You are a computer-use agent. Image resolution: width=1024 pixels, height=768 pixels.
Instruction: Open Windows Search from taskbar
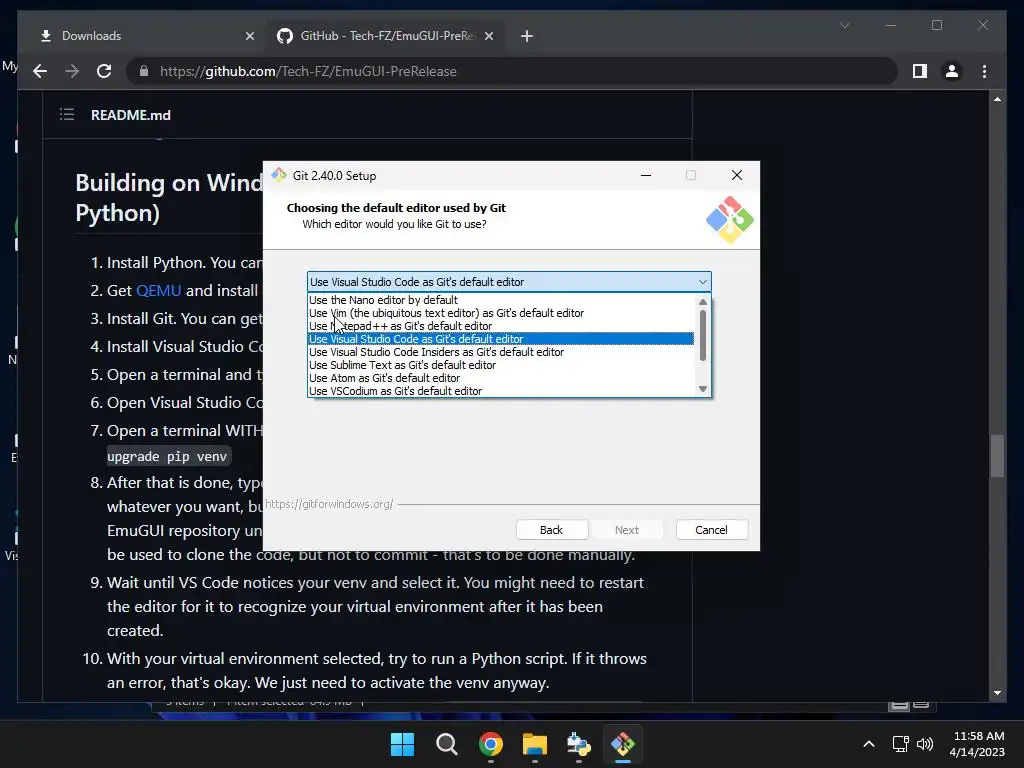tap(447, 744)
